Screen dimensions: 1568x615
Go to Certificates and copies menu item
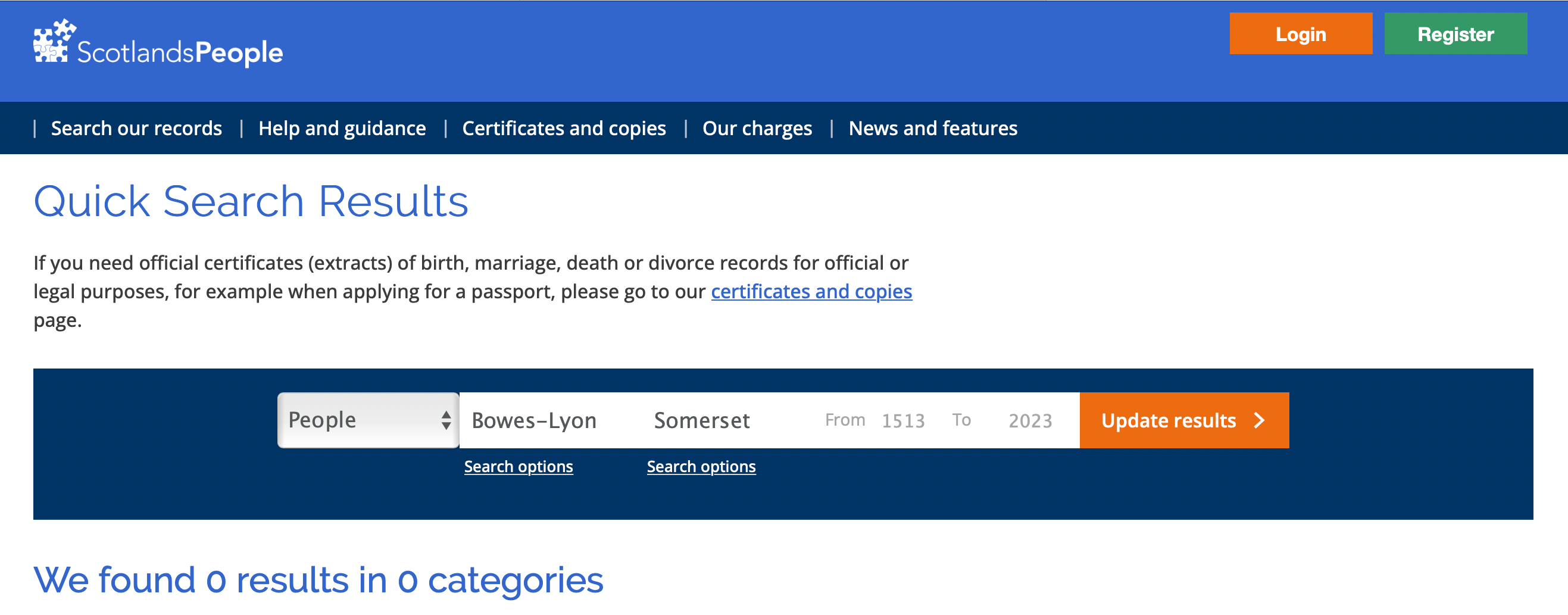pos(564,128)
